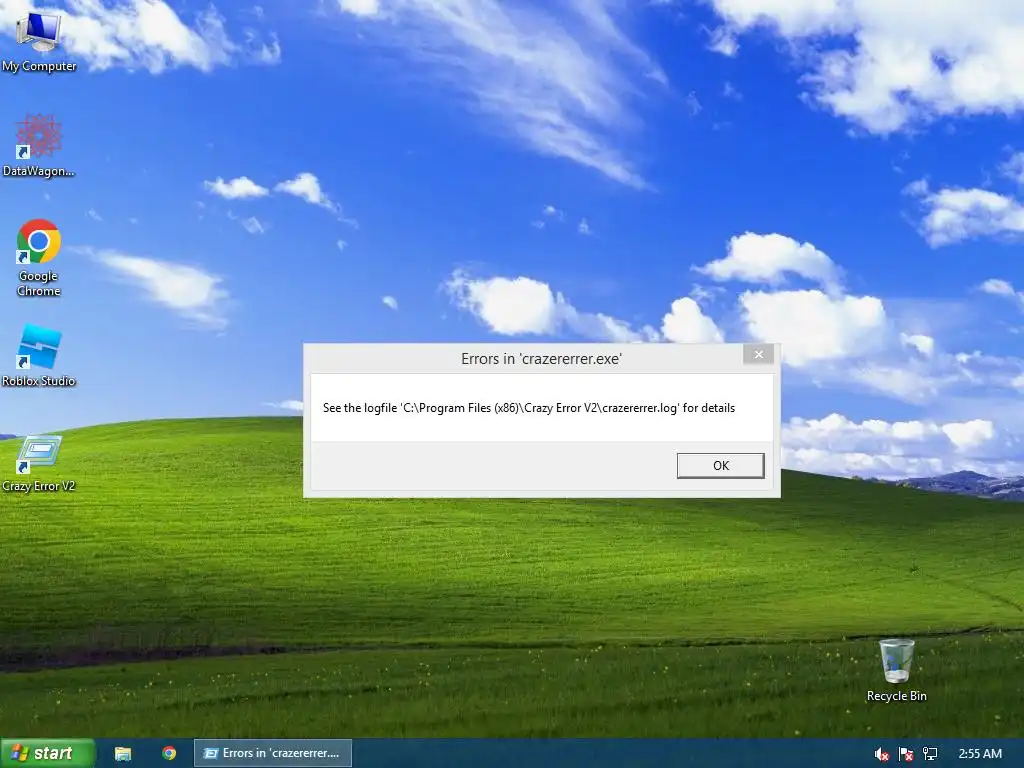Open the Start menu
This screenshot has width=1024, height=768.
click(48, 753)
